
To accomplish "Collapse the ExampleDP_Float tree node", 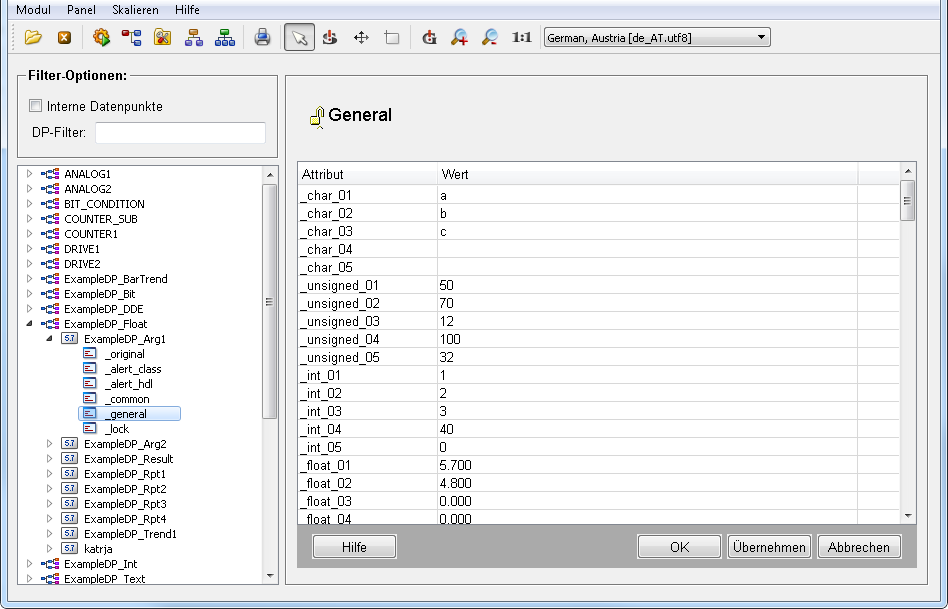I will (x=29, y=324).
